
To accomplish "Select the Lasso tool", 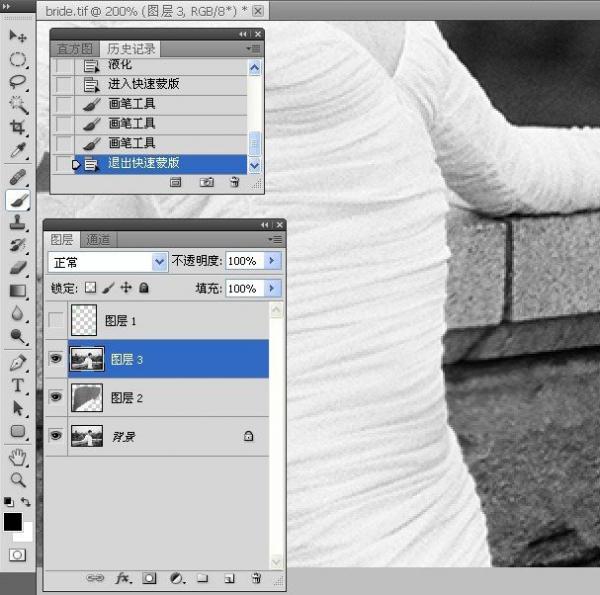I will coord(18,82).
